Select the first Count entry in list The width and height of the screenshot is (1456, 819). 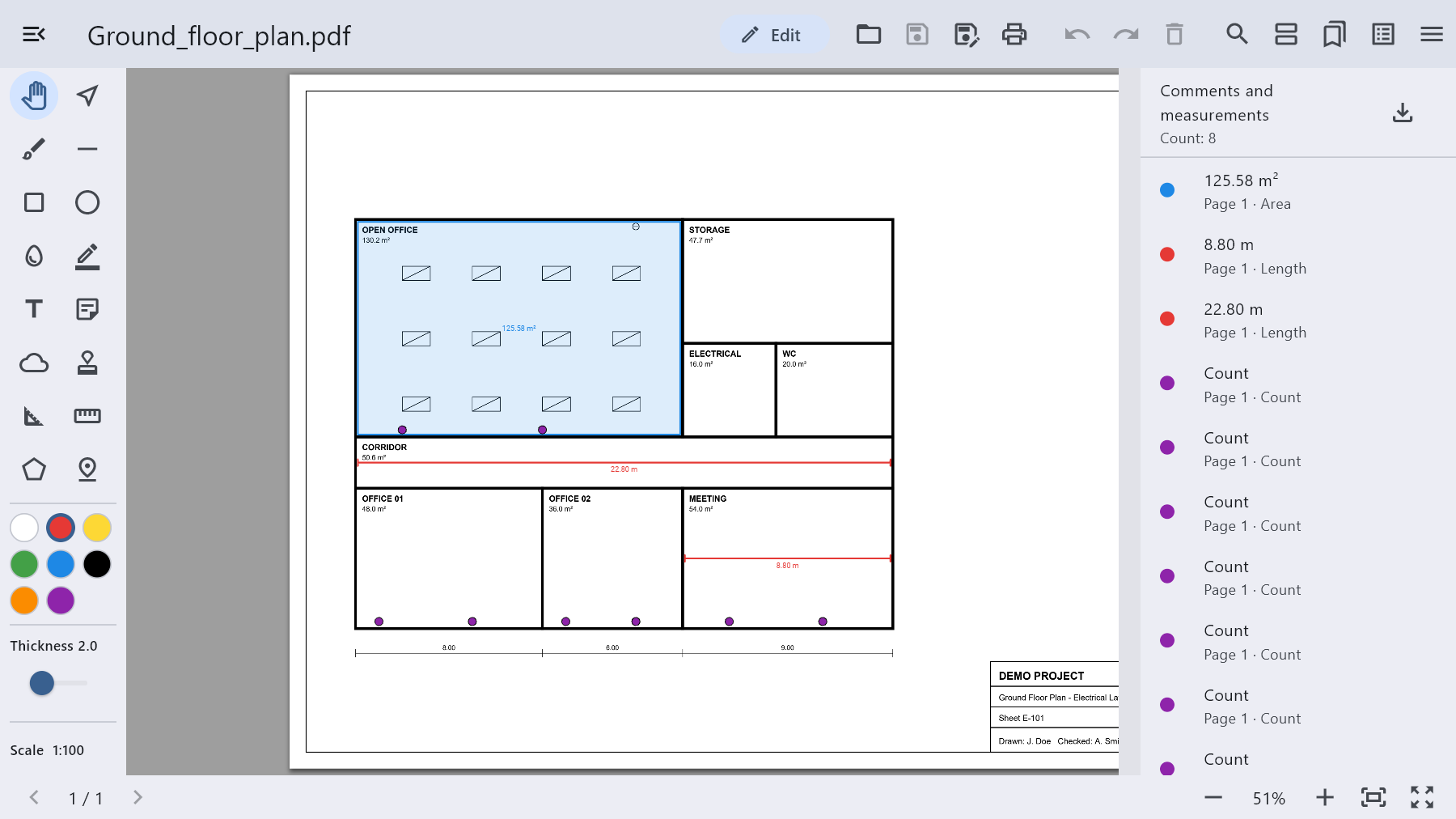pos(1298,384)
